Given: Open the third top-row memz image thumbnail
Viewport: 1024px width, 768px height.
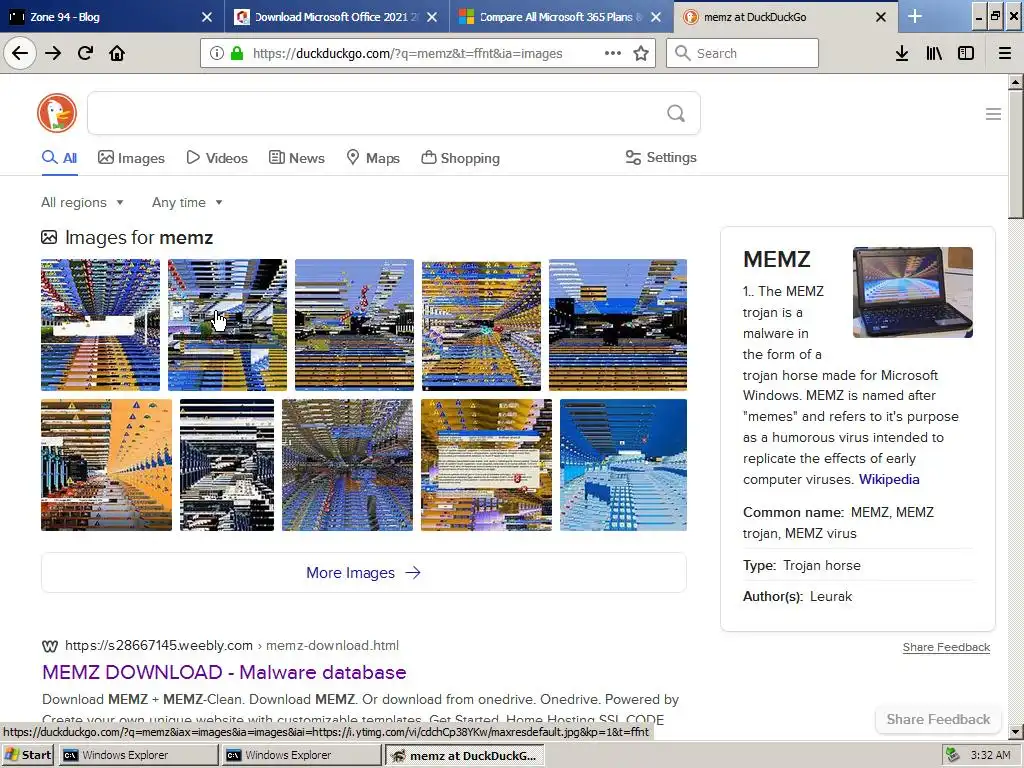Looking at the screenshot, I should coord(354,325).
